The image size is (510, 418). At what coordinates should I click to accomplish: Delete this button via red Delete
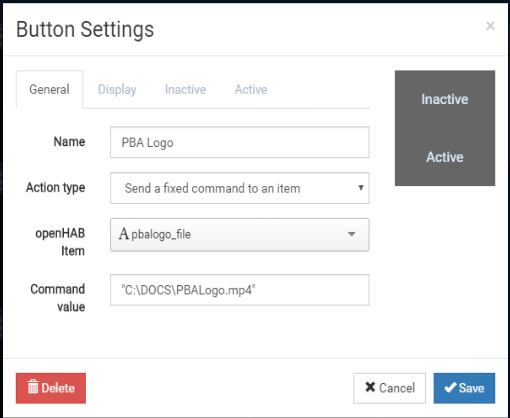(x=51, y=388)
